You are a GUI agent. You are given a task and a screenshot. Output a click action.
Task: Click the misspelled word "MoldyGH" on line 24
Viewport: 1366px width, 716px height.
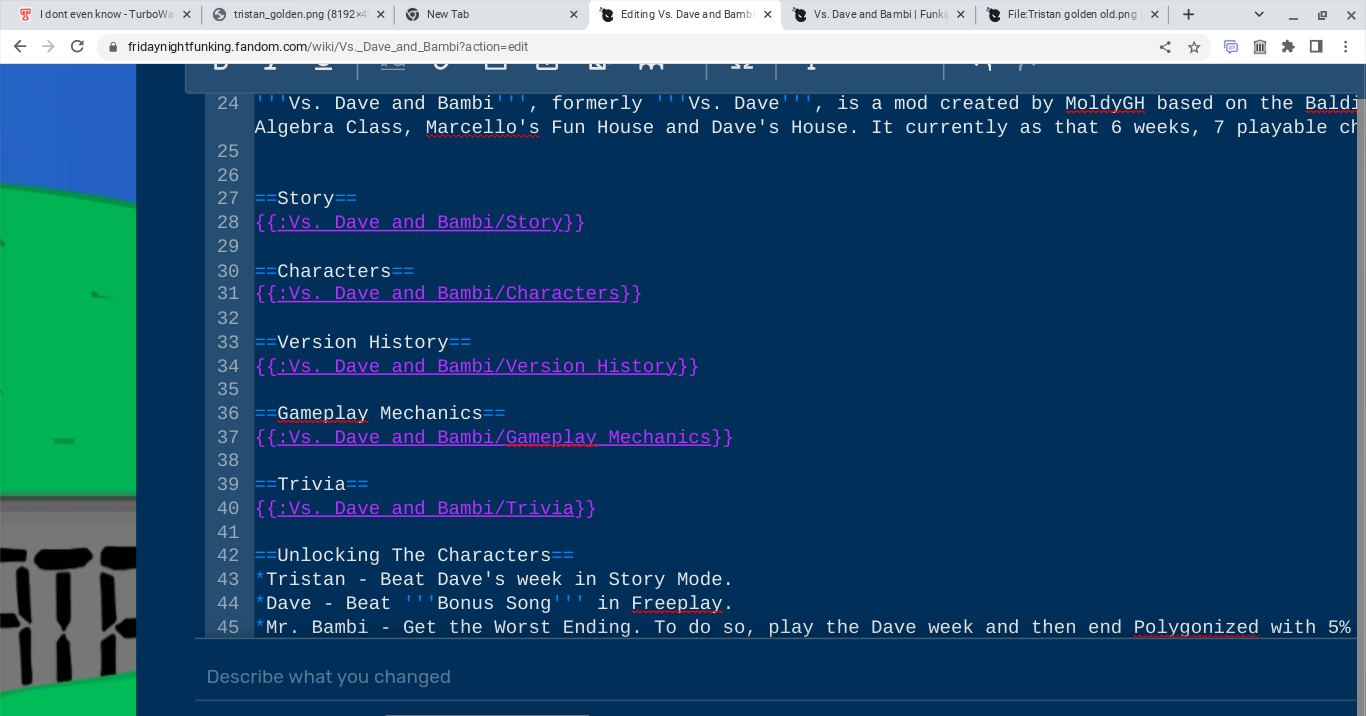click(x=1105, y=103)
